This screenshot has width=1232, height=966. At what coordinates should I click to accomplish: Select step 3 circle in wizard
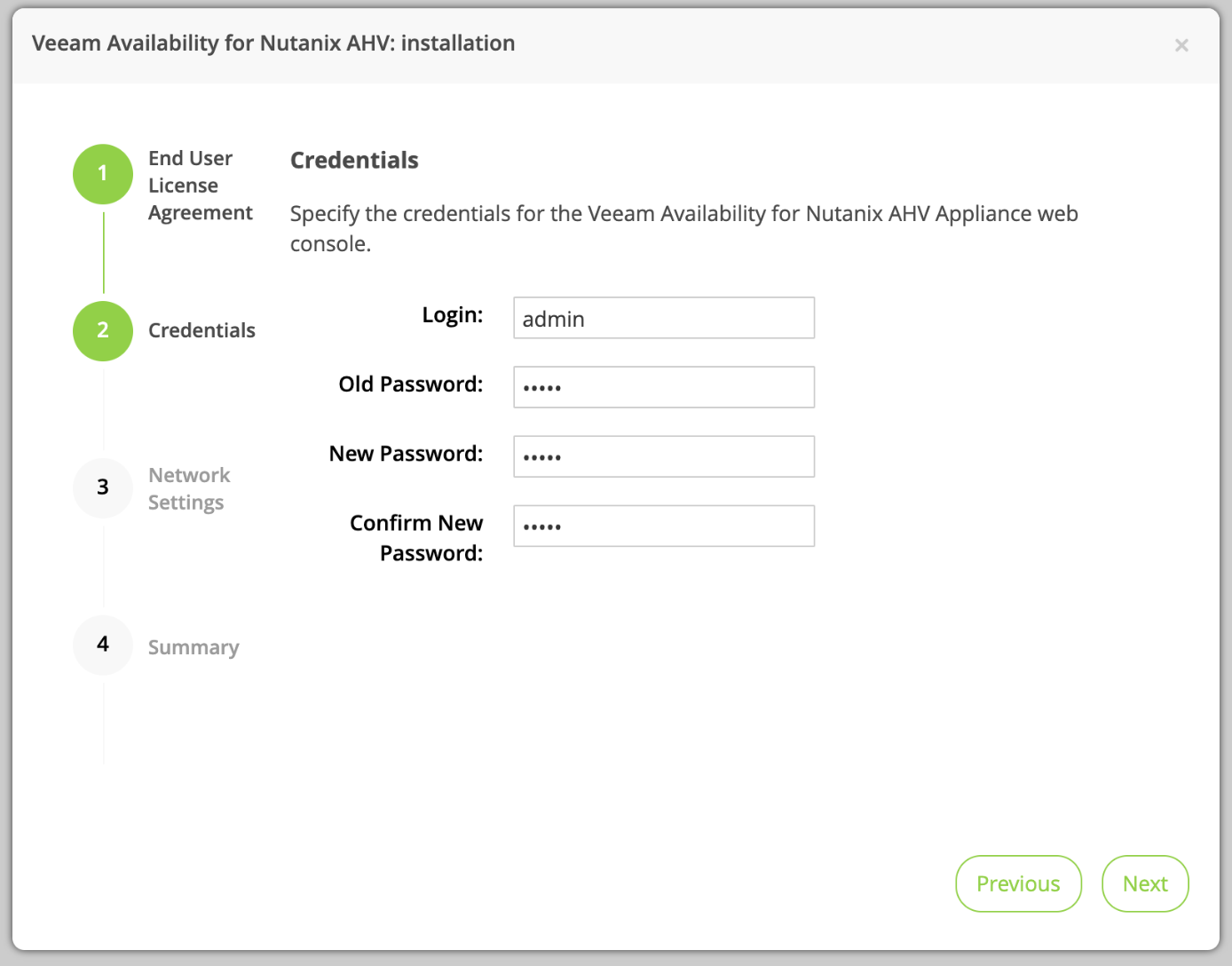click(x=103, y=487)
